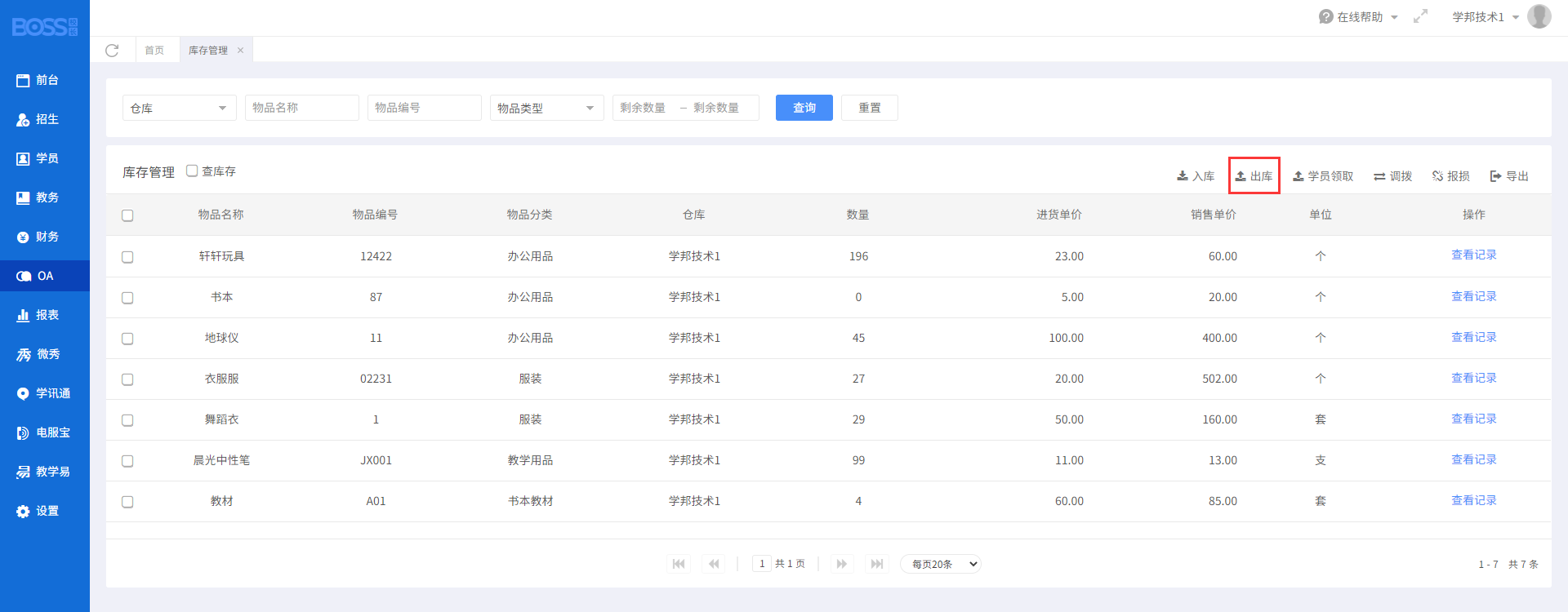Screen dimensions: 1568x612
Task: Toggle select-all checkbox in table header
Action: (127, 215)
